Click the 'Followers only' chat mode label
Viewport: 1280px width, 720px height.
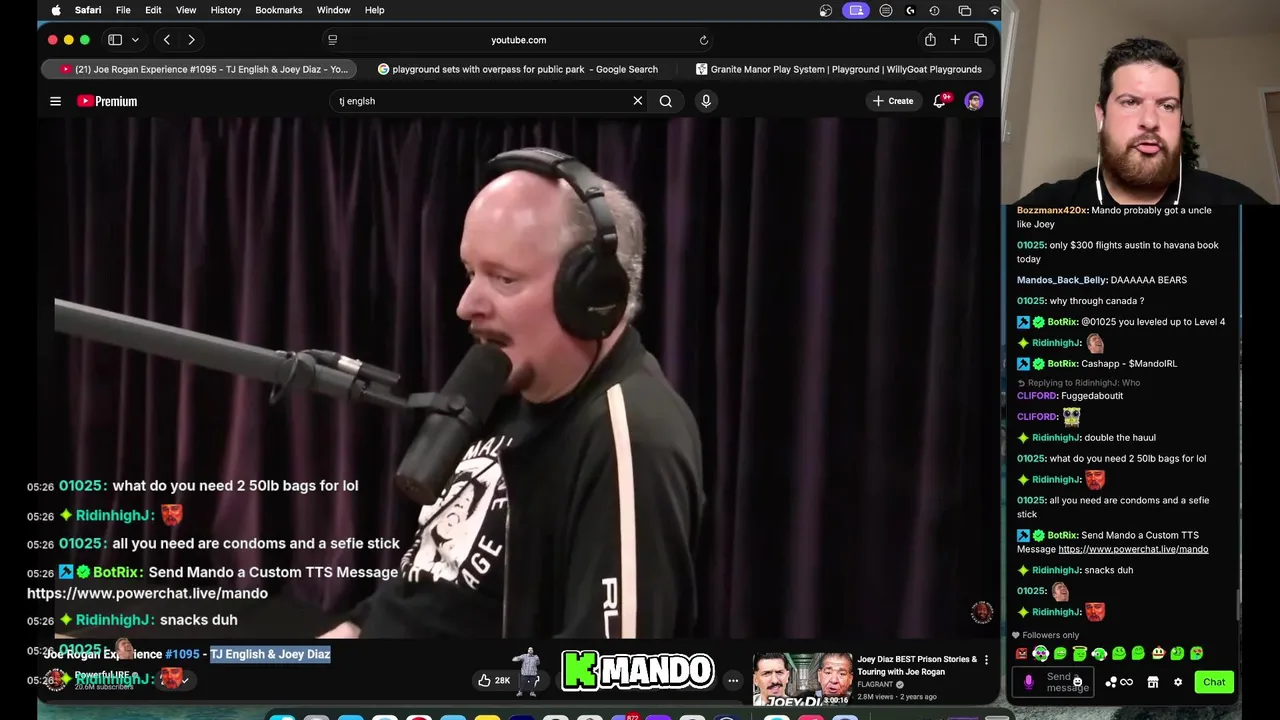coord(1050,635)
